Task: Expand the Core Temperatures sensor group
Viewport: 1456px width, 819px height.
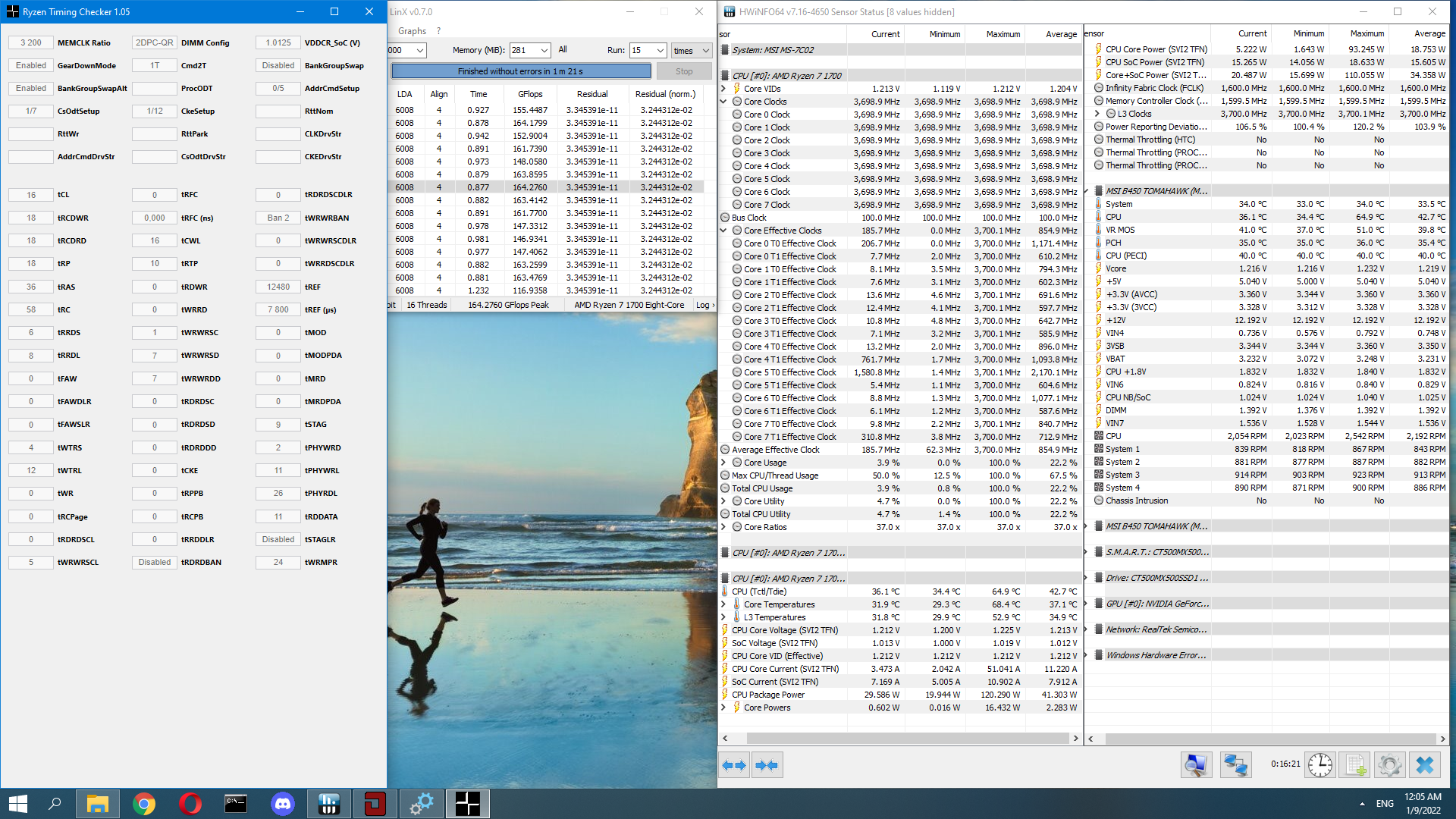Action: tap(723, 604)
